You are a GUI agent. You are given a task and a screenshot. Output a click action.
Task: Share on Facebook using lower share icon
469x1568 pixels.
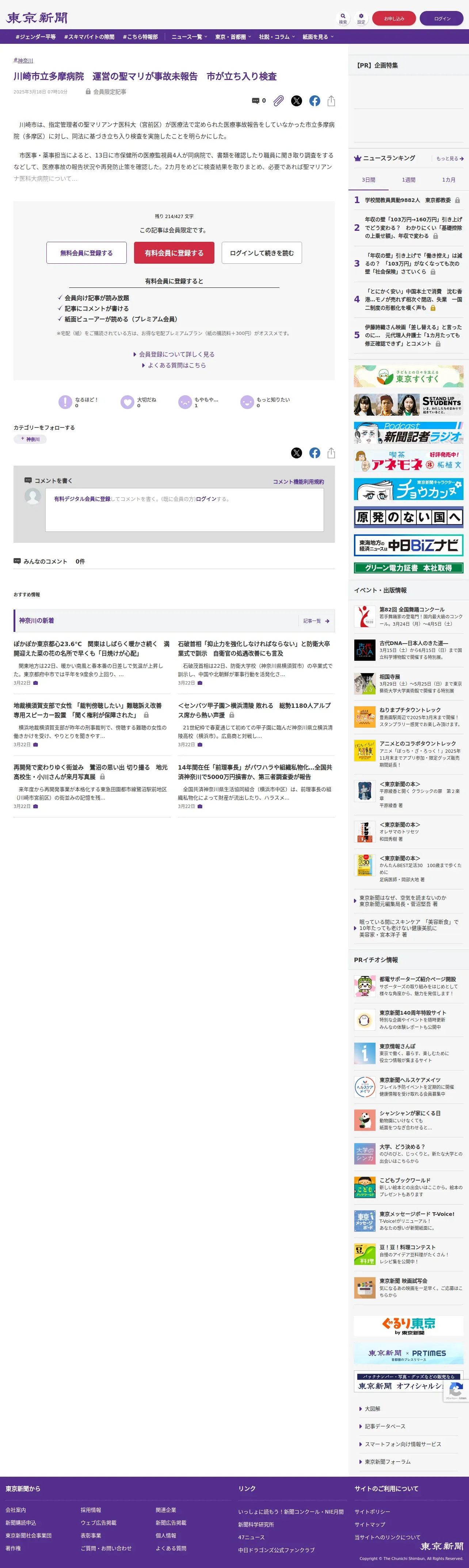click(x=315, y=453)
